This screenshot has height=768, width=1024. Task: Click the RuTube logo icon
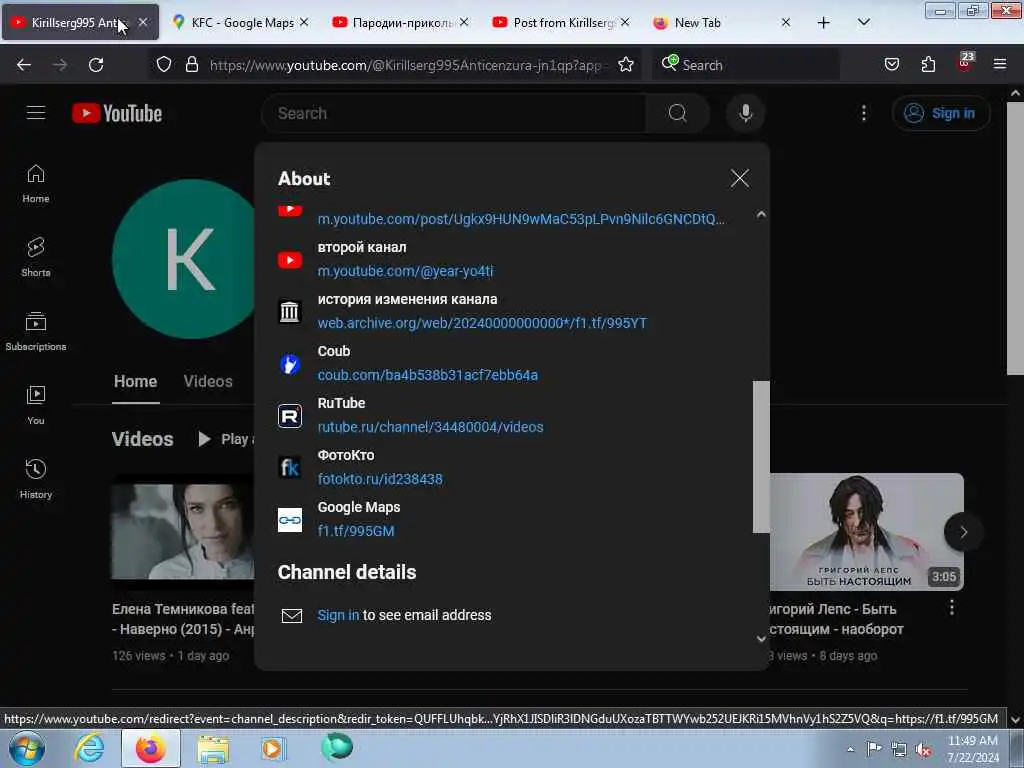point(290,415)
